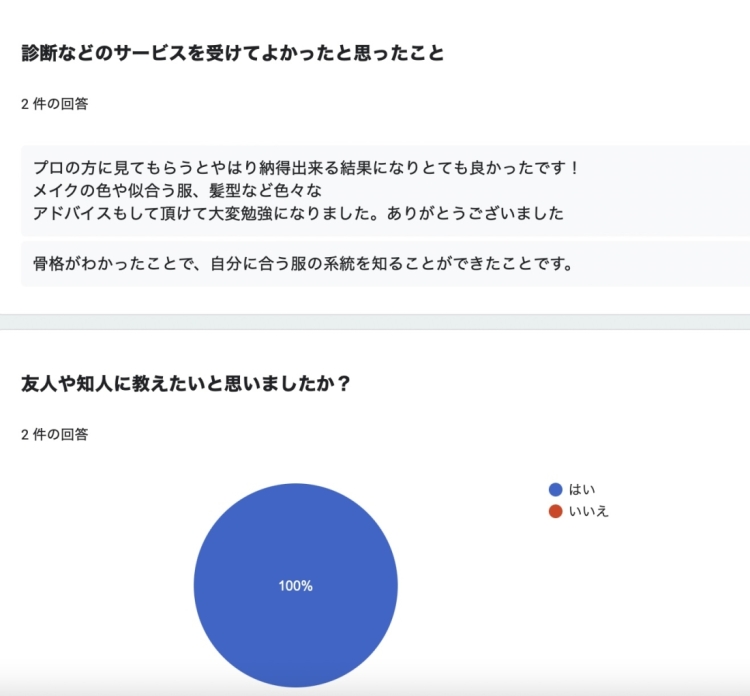
Task: Click the gray divider between question sections
Action: coord(375,322)
